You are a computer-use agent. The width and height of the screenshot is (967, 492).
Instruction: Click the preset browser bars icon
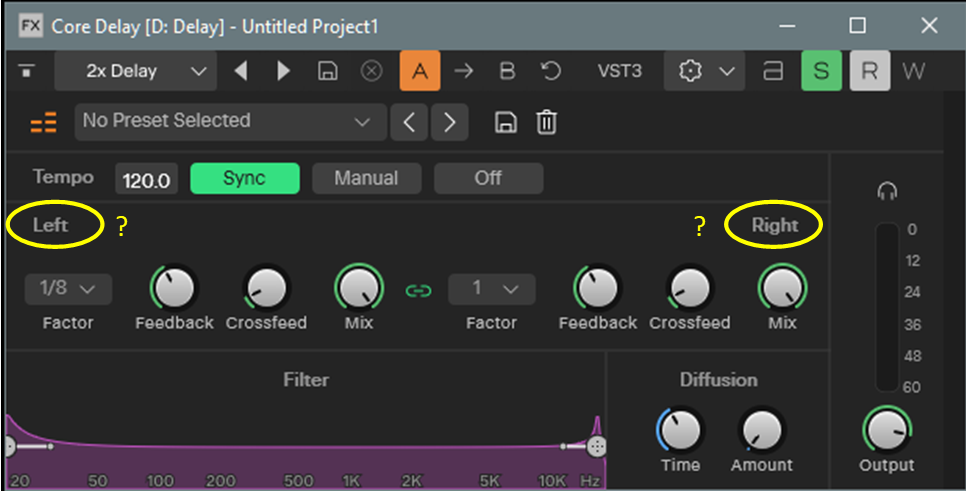tap(43, 123)
